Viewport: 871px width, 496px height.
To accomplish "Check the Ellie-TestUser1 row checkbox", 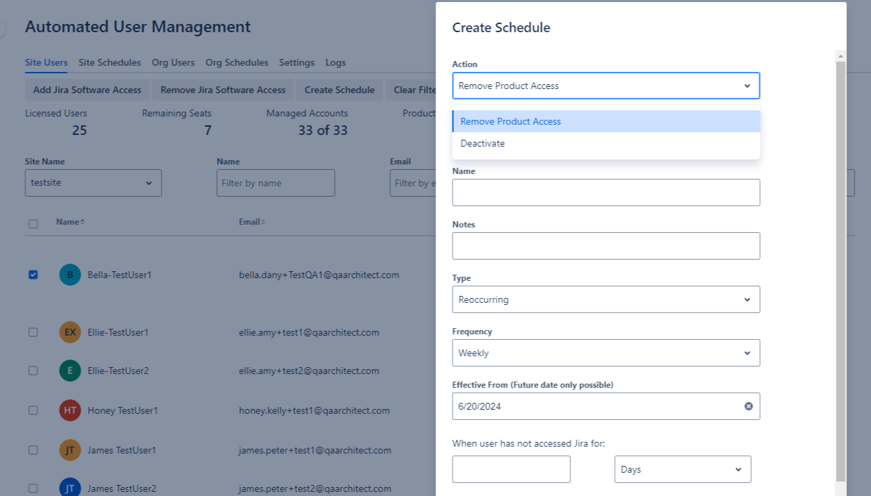I will 33,332.
